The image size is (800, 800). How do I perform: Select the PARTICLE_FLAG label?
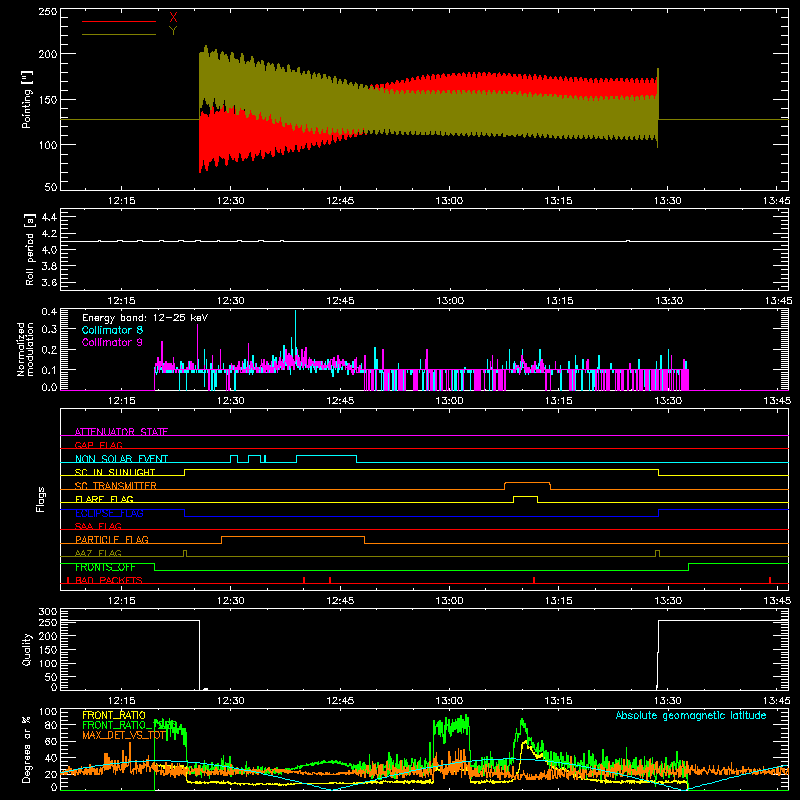[112, 540]
